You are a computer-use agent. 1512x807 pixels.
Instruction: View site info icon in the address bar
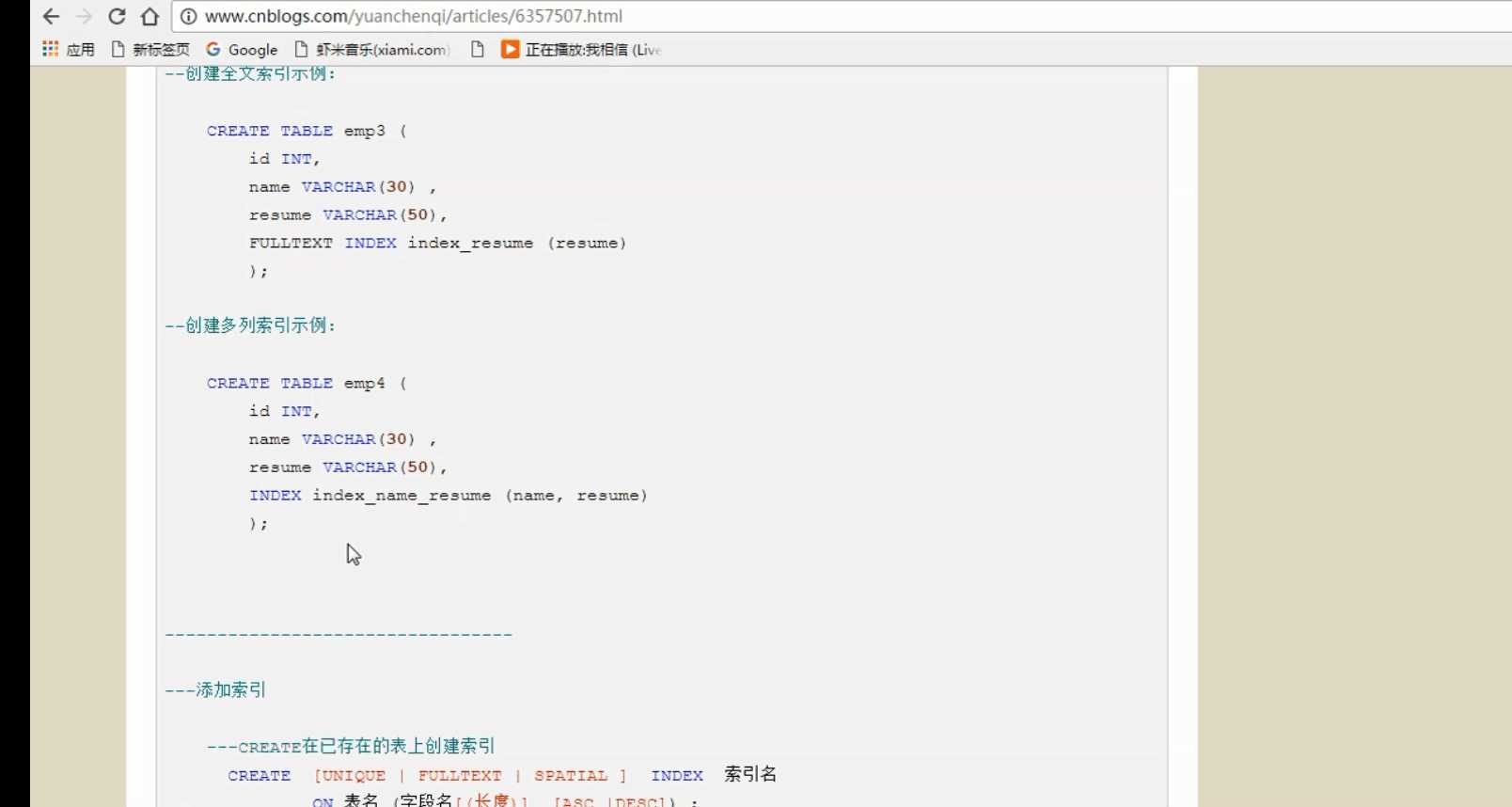point(188,16)
